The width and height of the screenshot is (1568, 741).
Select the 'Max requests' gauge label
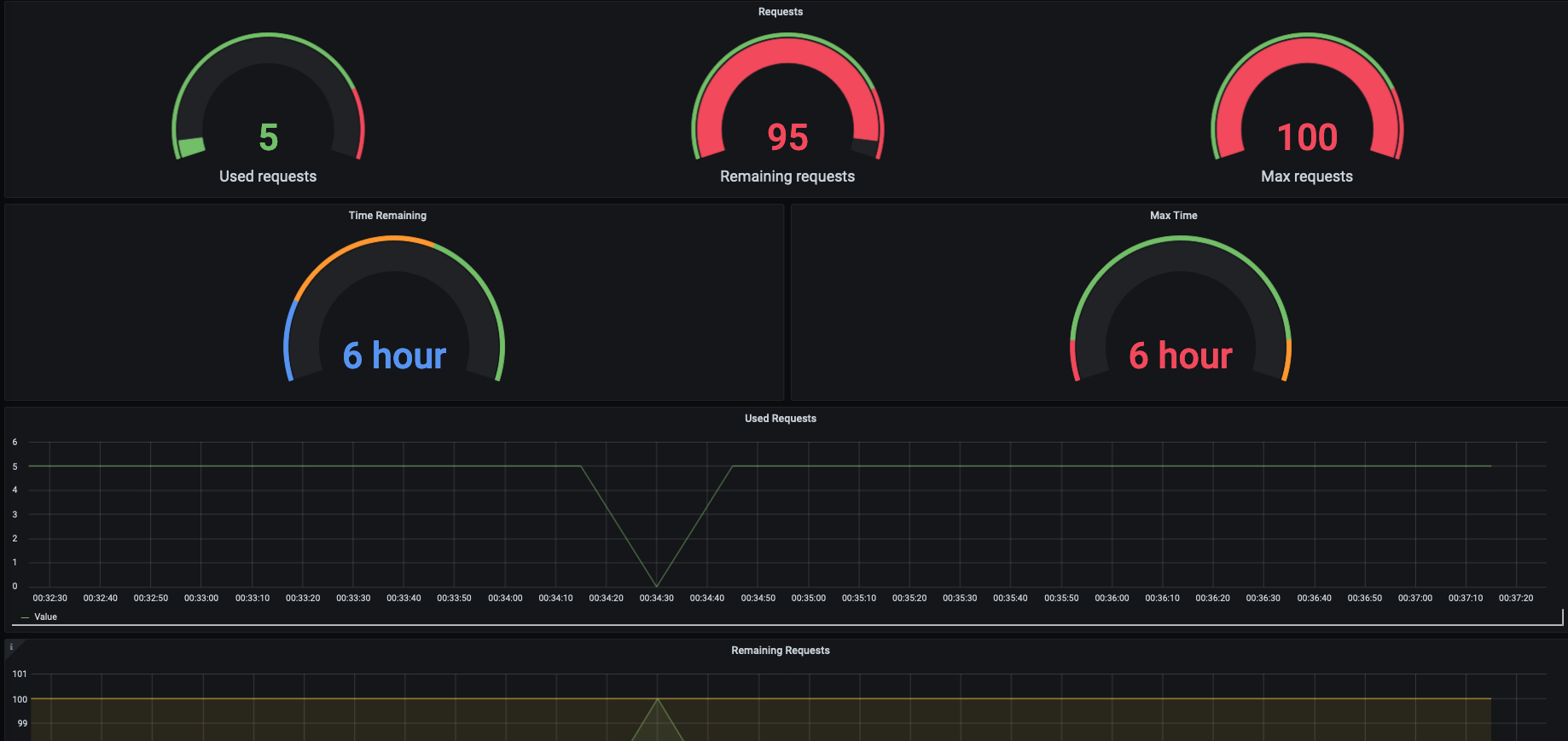(1307, 177)
